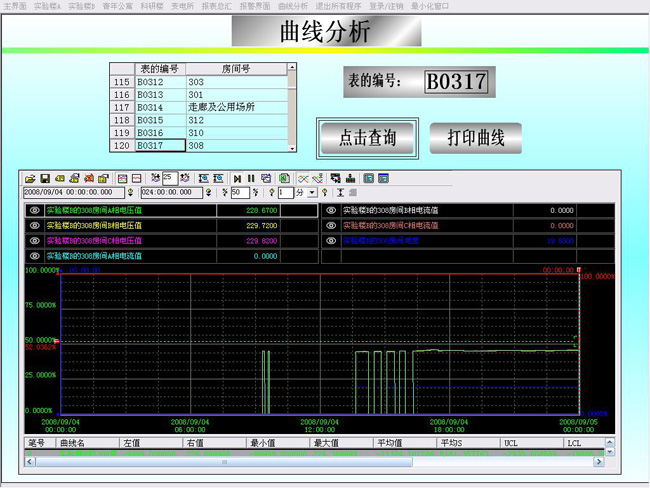Click 最小化窗口 in top bar
Screen dimensions: 650x488
429,6
